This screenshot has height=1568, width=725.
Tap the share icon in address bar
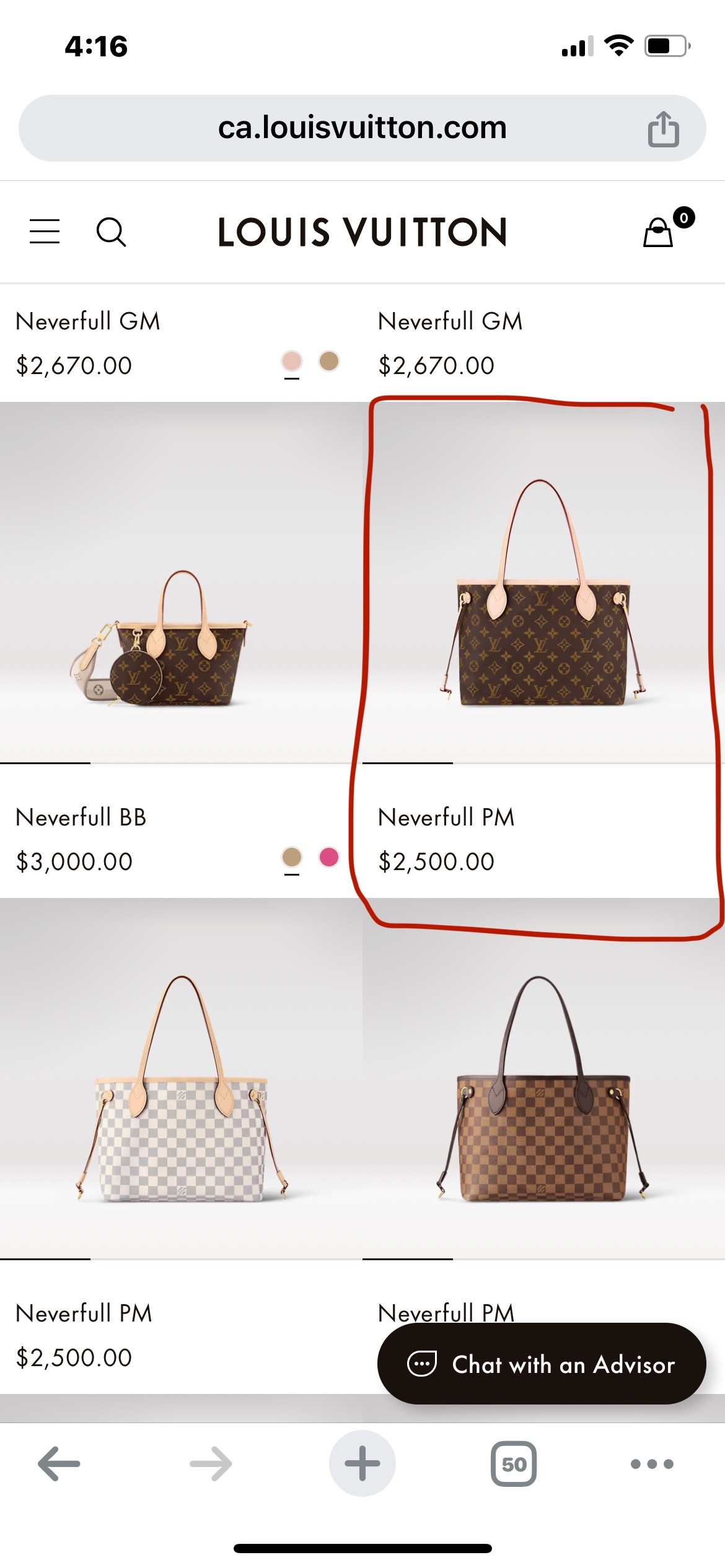click(663, 129)
